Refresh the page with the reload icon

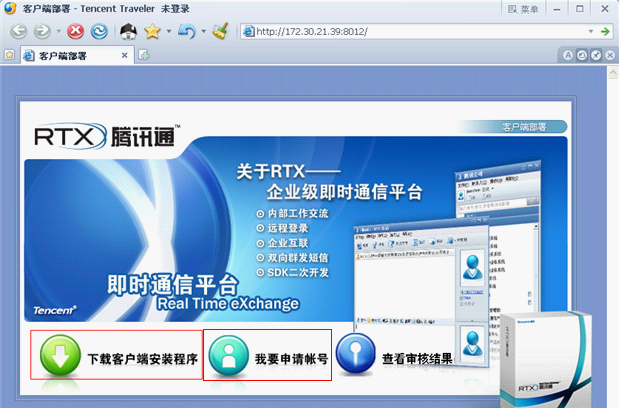point(99,31)
